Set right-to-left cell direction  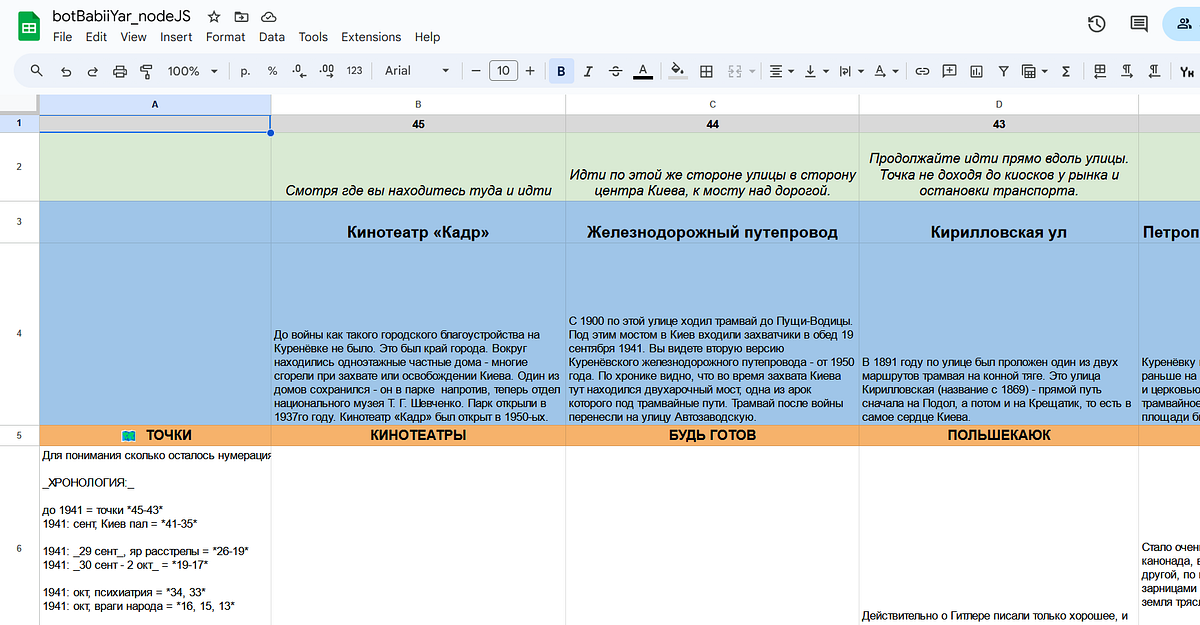(1155, 71)
